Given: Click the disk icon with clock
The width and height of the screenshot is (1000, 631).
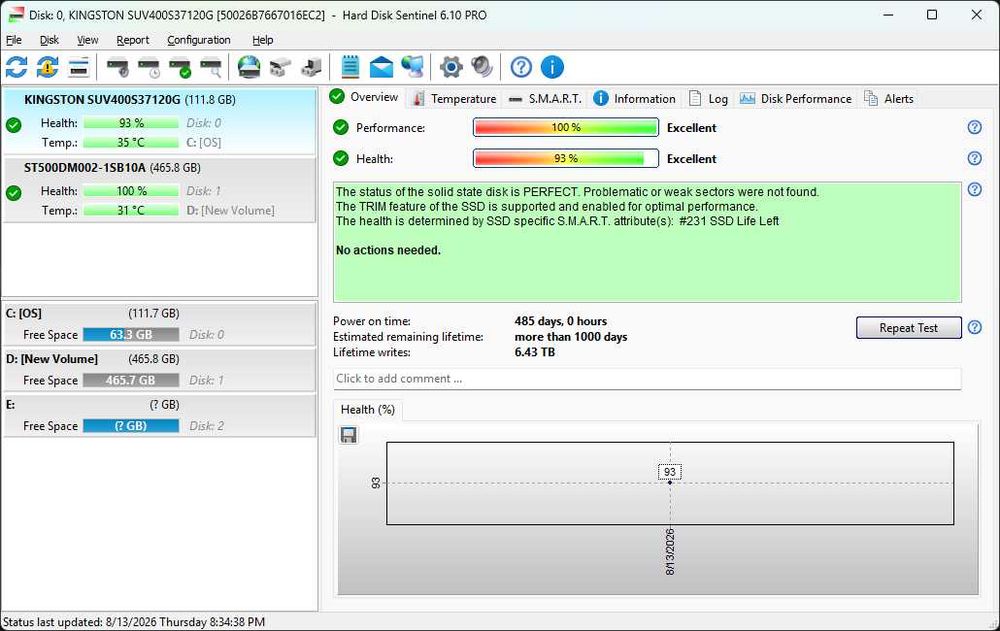Looking at the screenshot, I should 149,67.
